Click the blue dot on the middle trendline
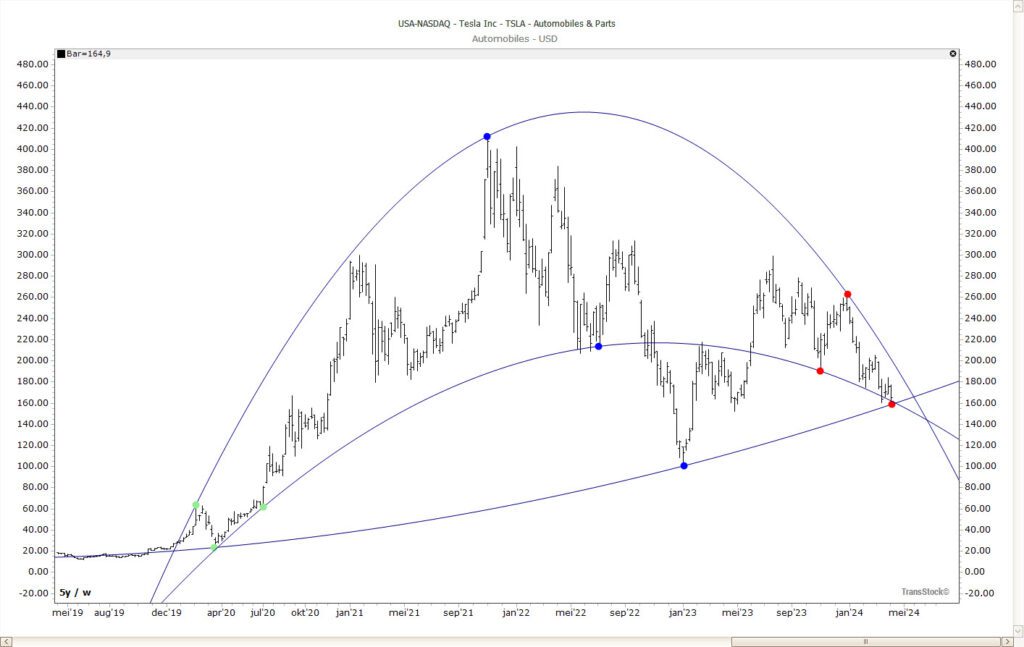This screenshot has width=1024, height=647. click(598, 346)
